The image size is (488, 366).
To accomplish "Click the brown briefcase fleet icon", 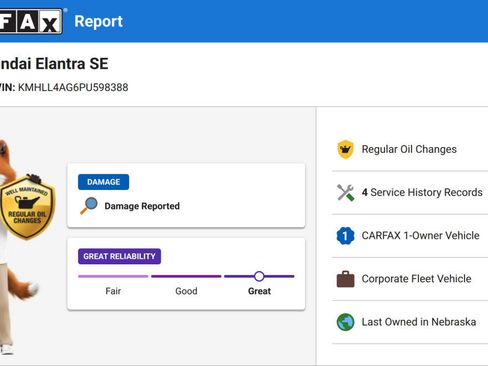I will coord(345,279).
